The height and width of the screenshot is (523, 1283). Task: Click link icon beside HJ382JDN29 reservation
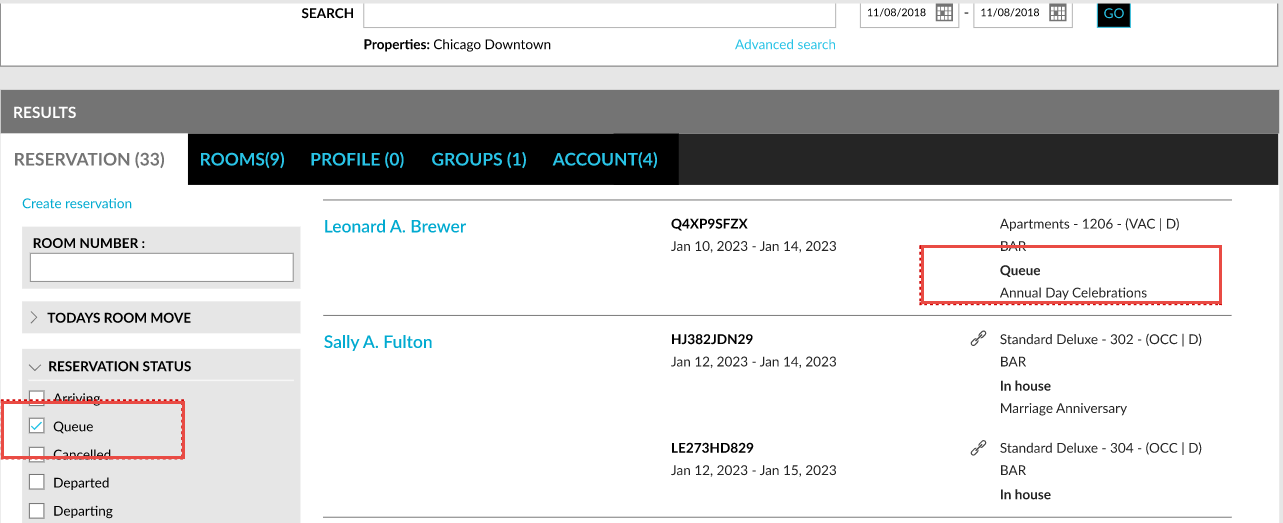click(x=979, y=339)
